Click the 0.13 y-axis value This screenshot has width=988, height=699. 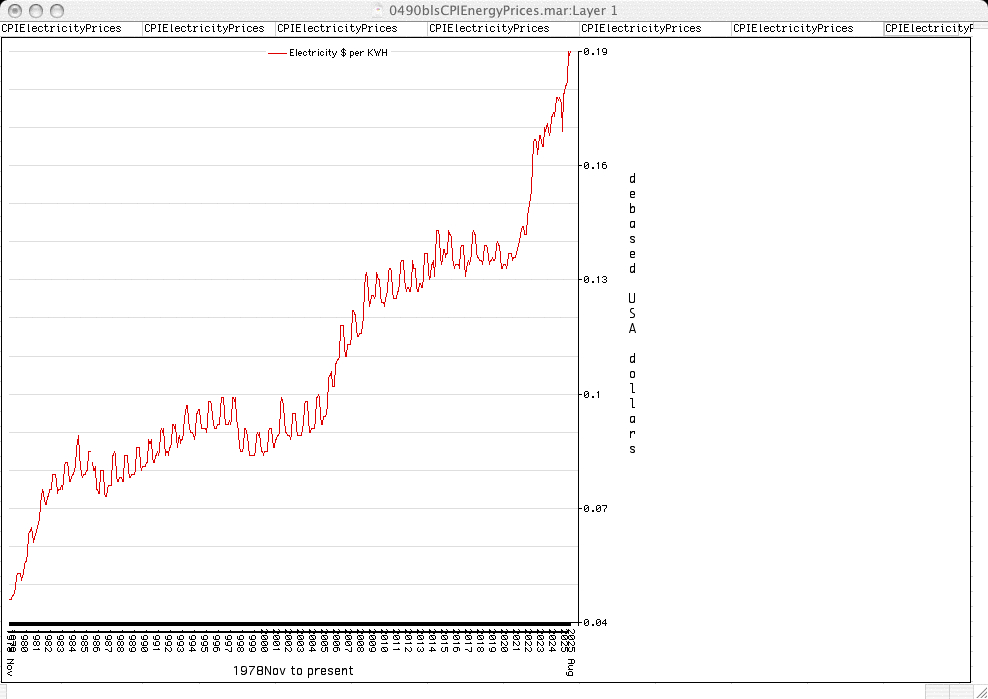point(595,279)
